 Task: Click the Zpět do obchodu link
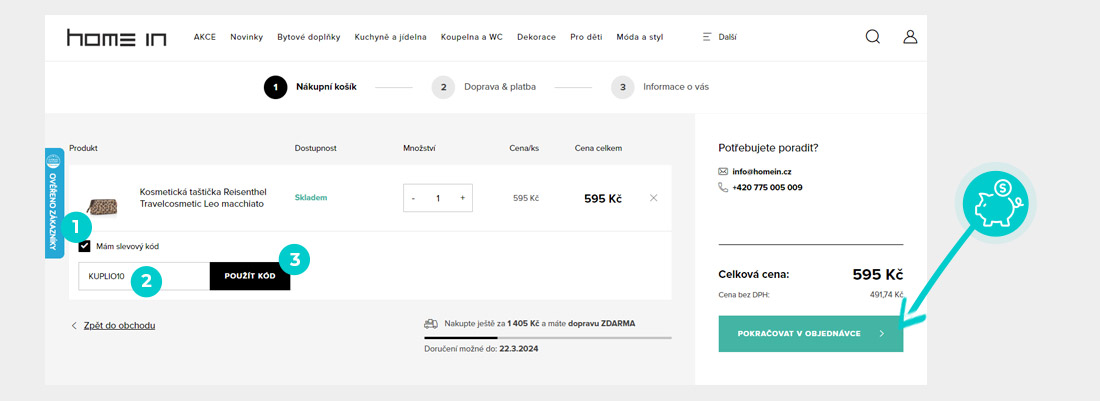(119, 325)
